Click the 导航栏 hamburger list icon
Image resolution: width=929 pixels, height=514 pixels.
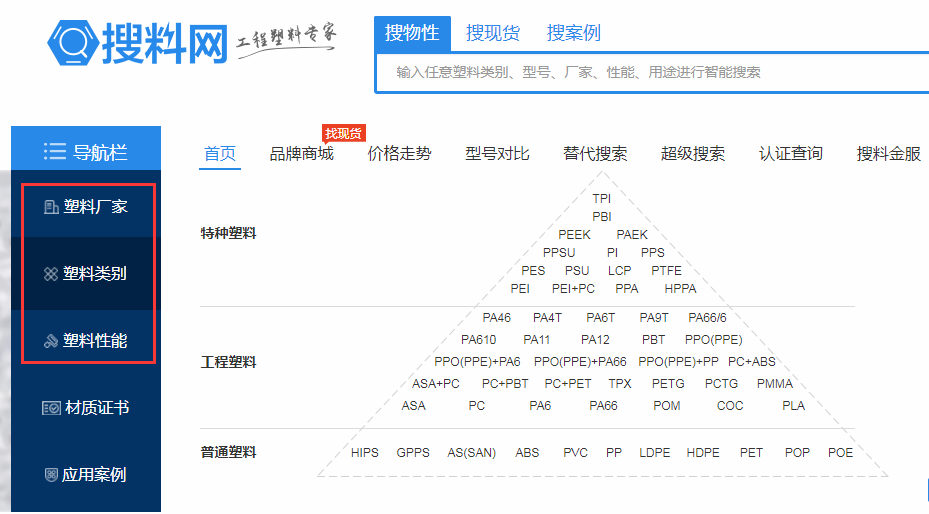tap(54, 152)
